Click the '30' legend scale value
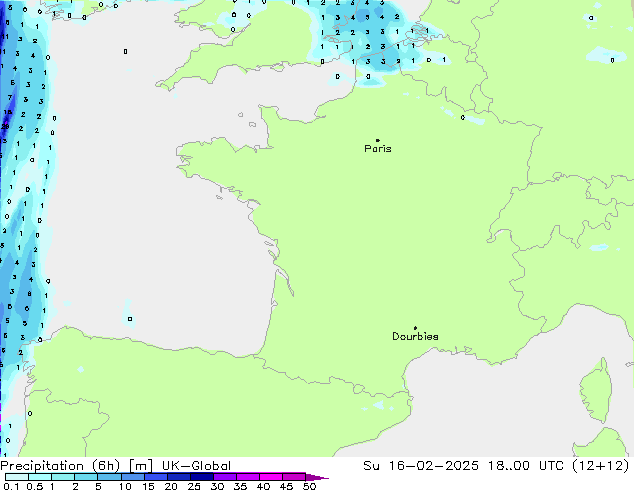This screenshot has width=634, height=490. tap(217, 486)
